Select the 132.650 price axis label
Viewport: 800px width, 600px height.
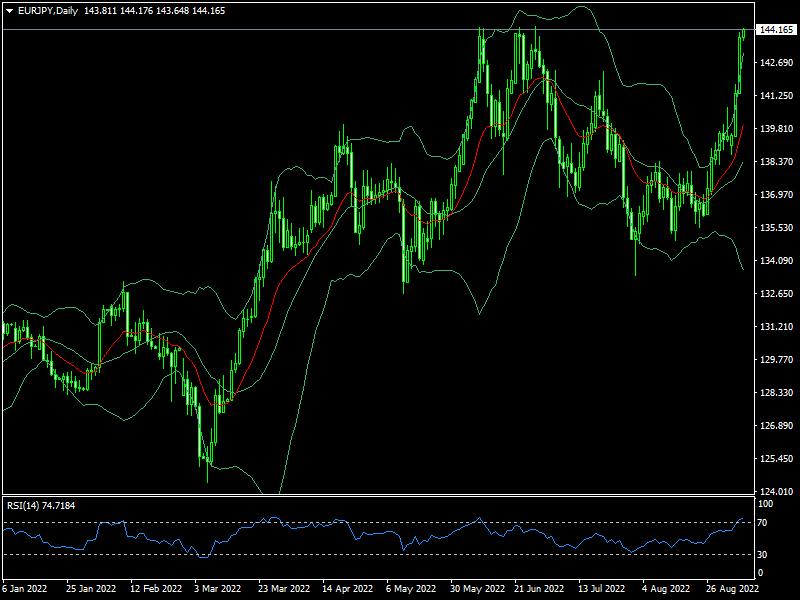point(777,294)
